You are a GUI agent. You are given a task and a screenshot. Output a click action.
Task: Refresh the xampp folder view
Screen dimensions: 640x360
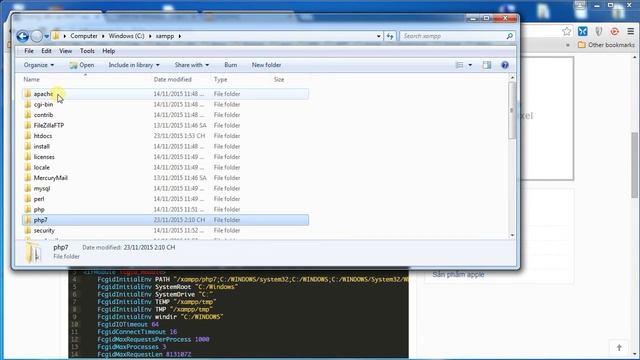tap(390, 36)
